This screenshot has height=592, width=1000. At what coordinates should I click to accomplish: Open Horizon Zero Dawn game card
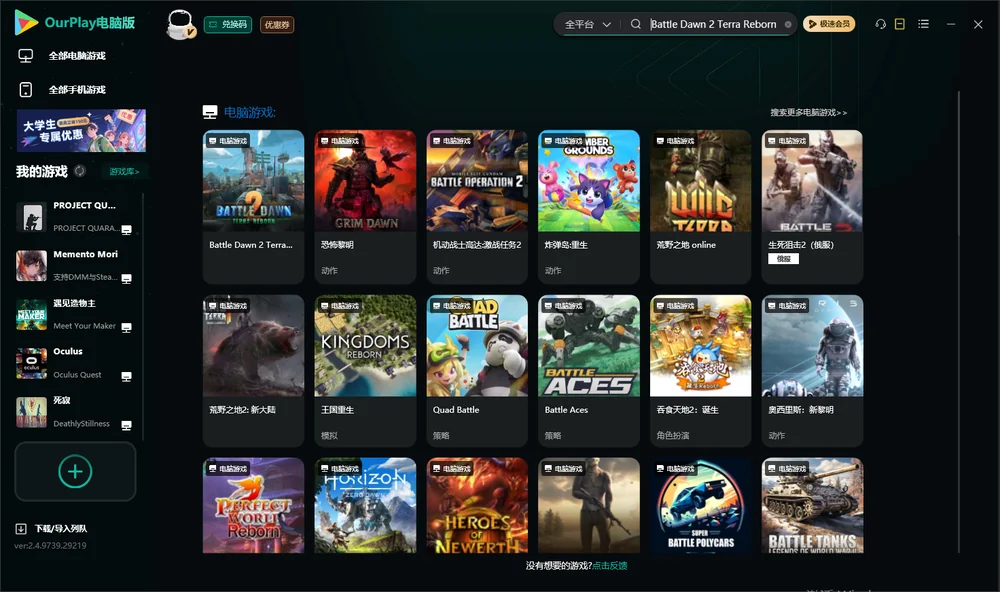365,505
